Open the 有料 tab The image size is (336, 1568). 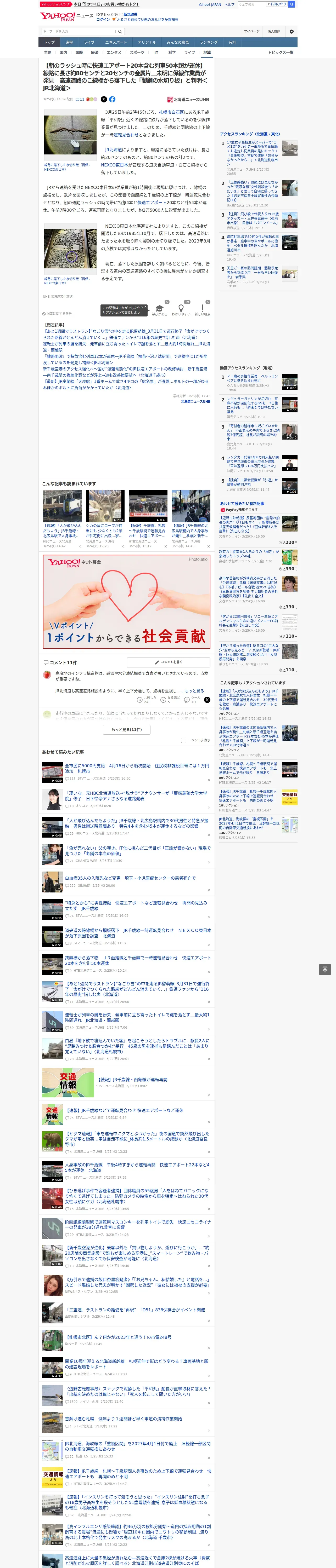tap(232, 43)
